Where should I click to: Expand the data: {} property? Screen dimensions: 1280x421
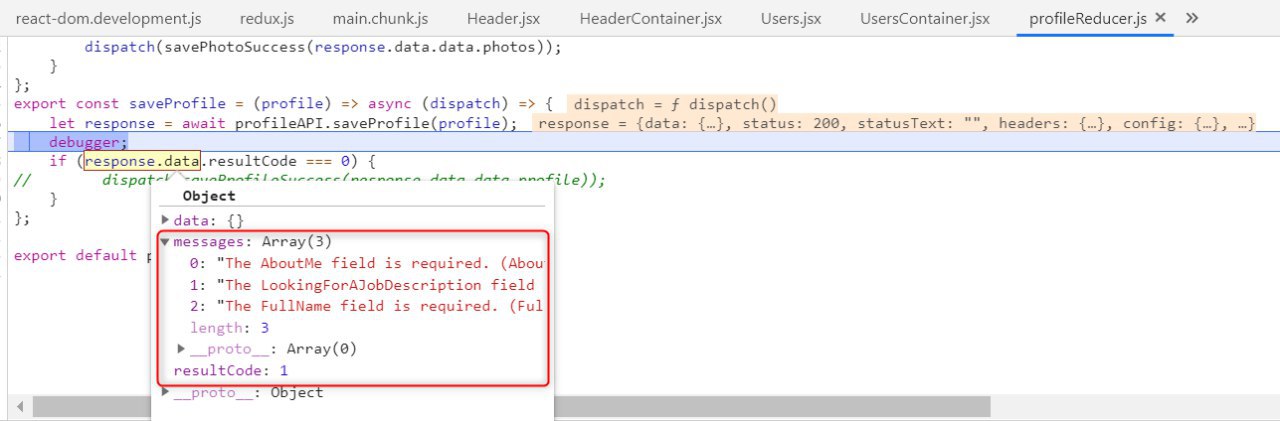click(166, 220)
